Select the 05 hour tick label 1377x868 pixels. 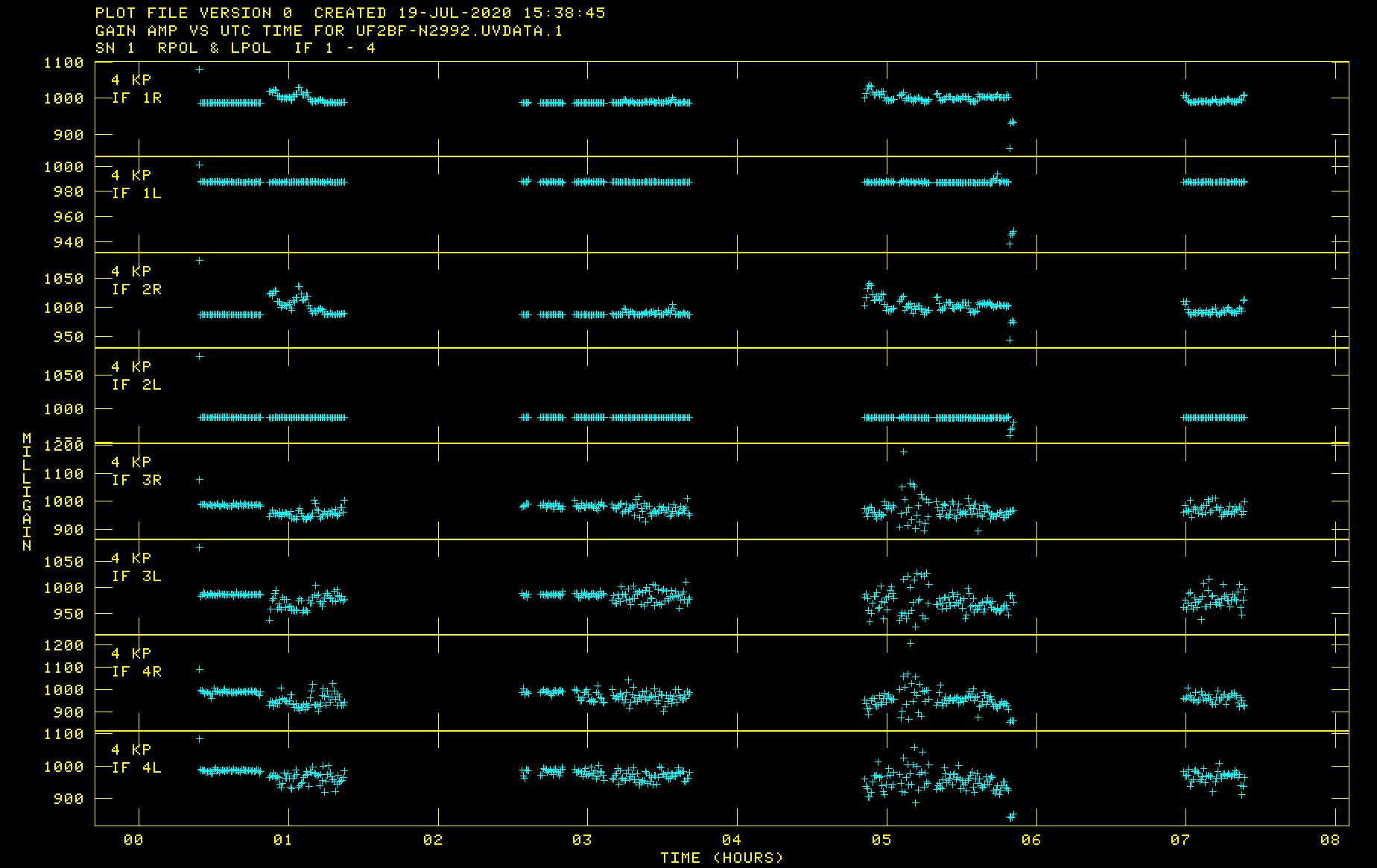(881, 840)
